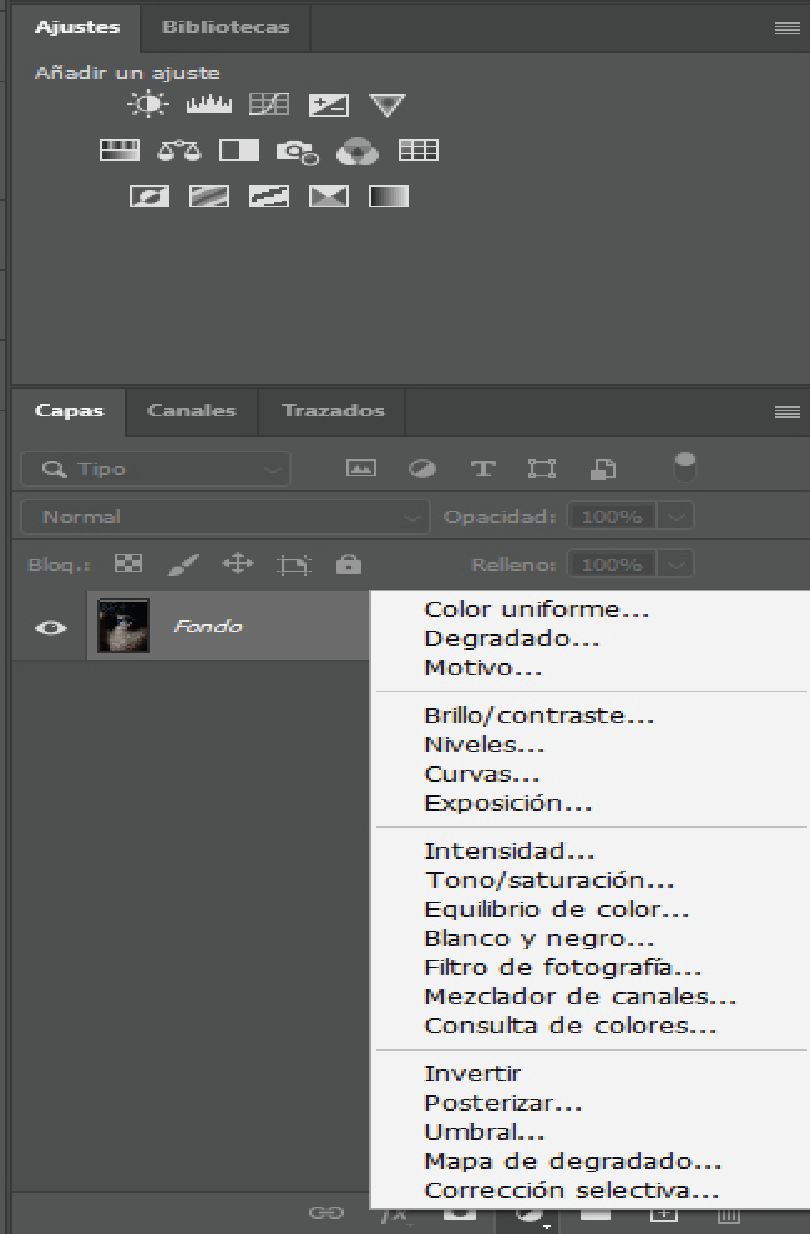Toggle lock position (move icon)
810x1234 pixels.
(237, 564)
